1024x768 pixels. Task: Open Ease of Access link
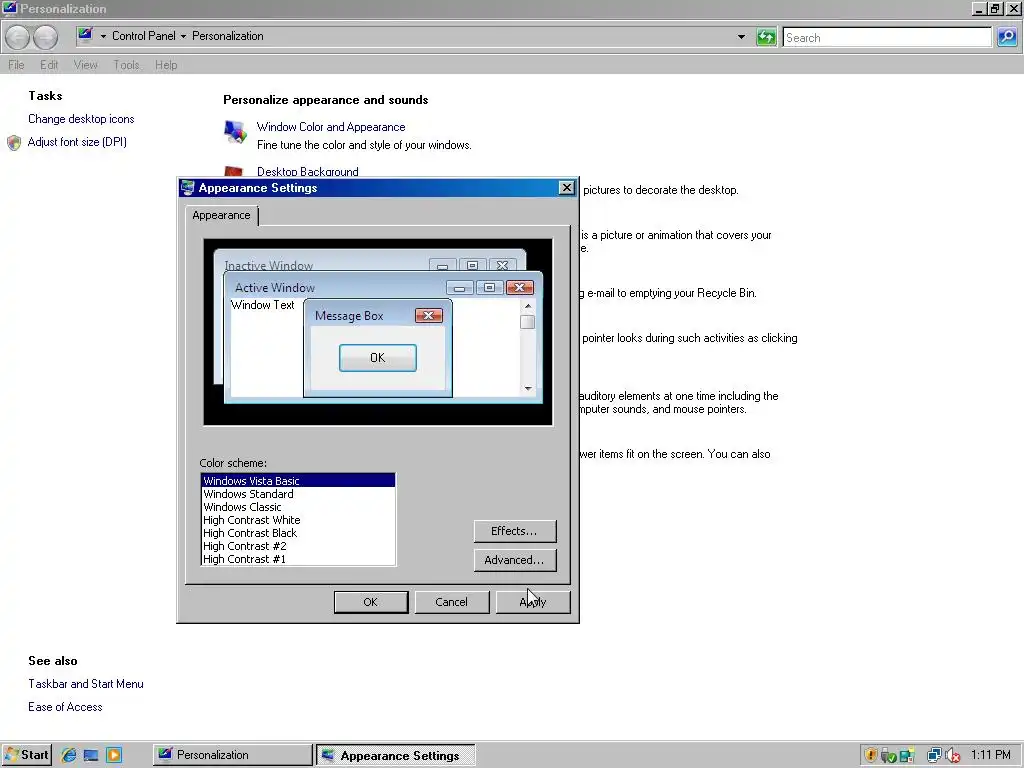[65, 707]
